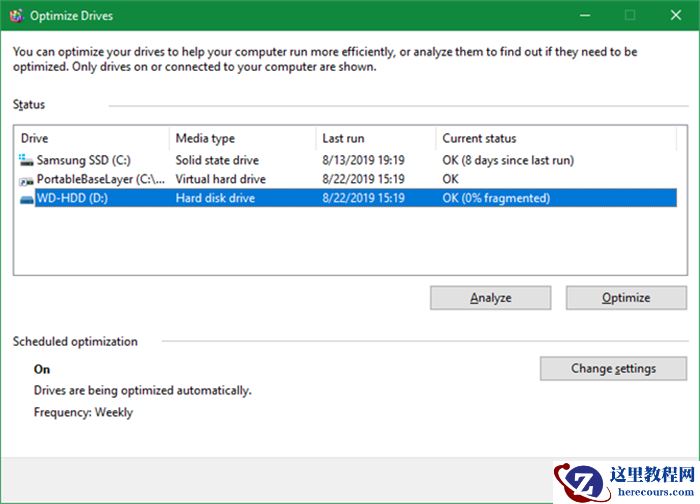Click the Optimize button
This screenshot has width=700, height=504.
(x=626, y=298)
